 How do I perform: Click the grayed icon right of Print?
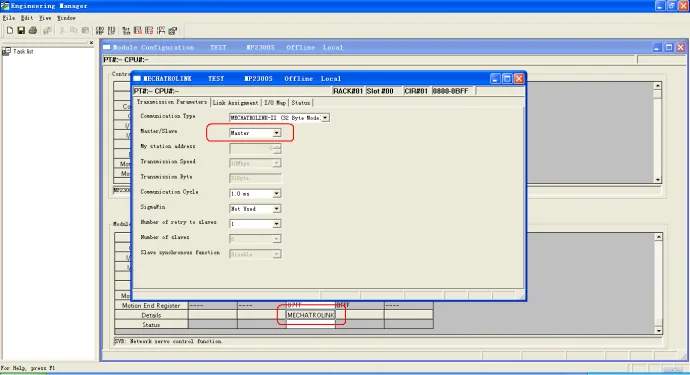point(47,30)
